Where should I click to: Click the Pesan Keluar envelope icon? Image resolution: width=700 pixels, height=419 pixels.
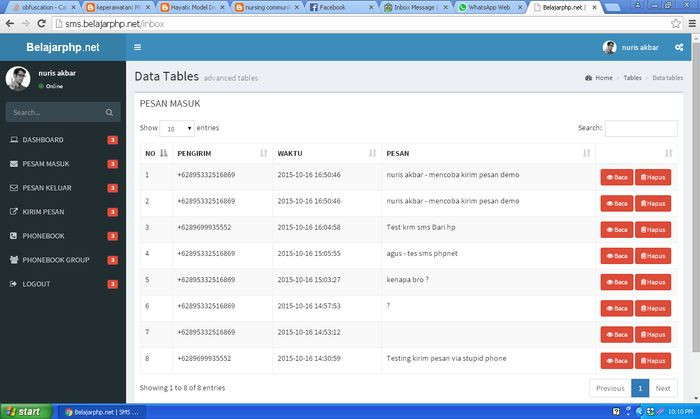14,188
